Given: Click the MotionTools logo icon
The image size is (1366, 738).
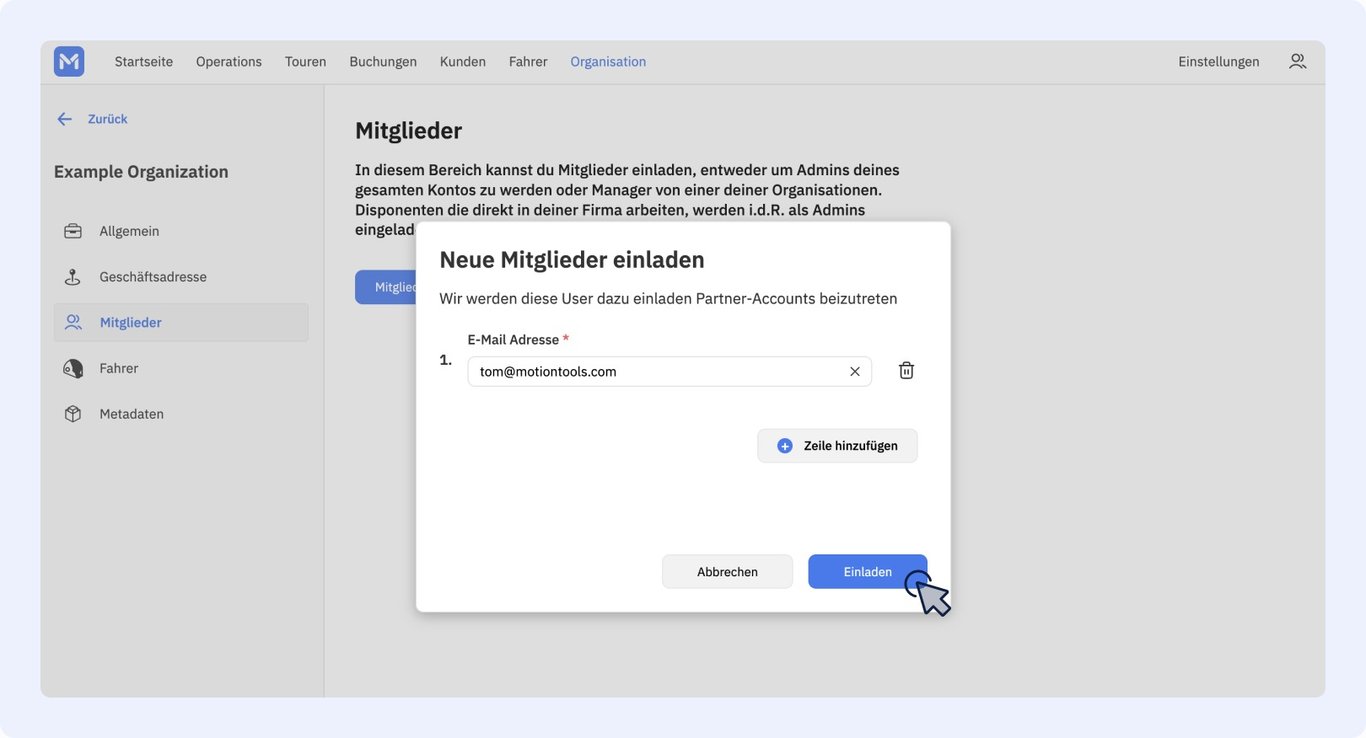Looking at the screenshot, I should (69, 61).
